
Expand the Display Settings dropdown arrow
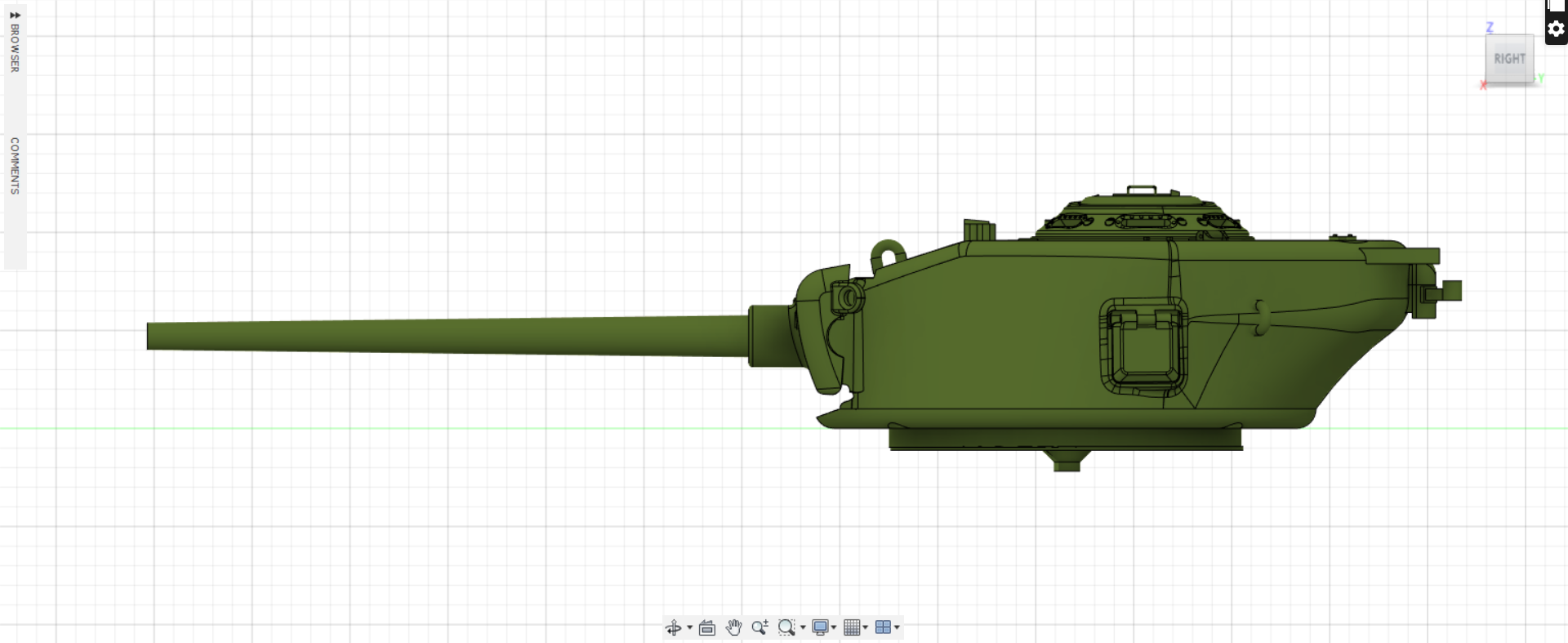click(834, 627)
